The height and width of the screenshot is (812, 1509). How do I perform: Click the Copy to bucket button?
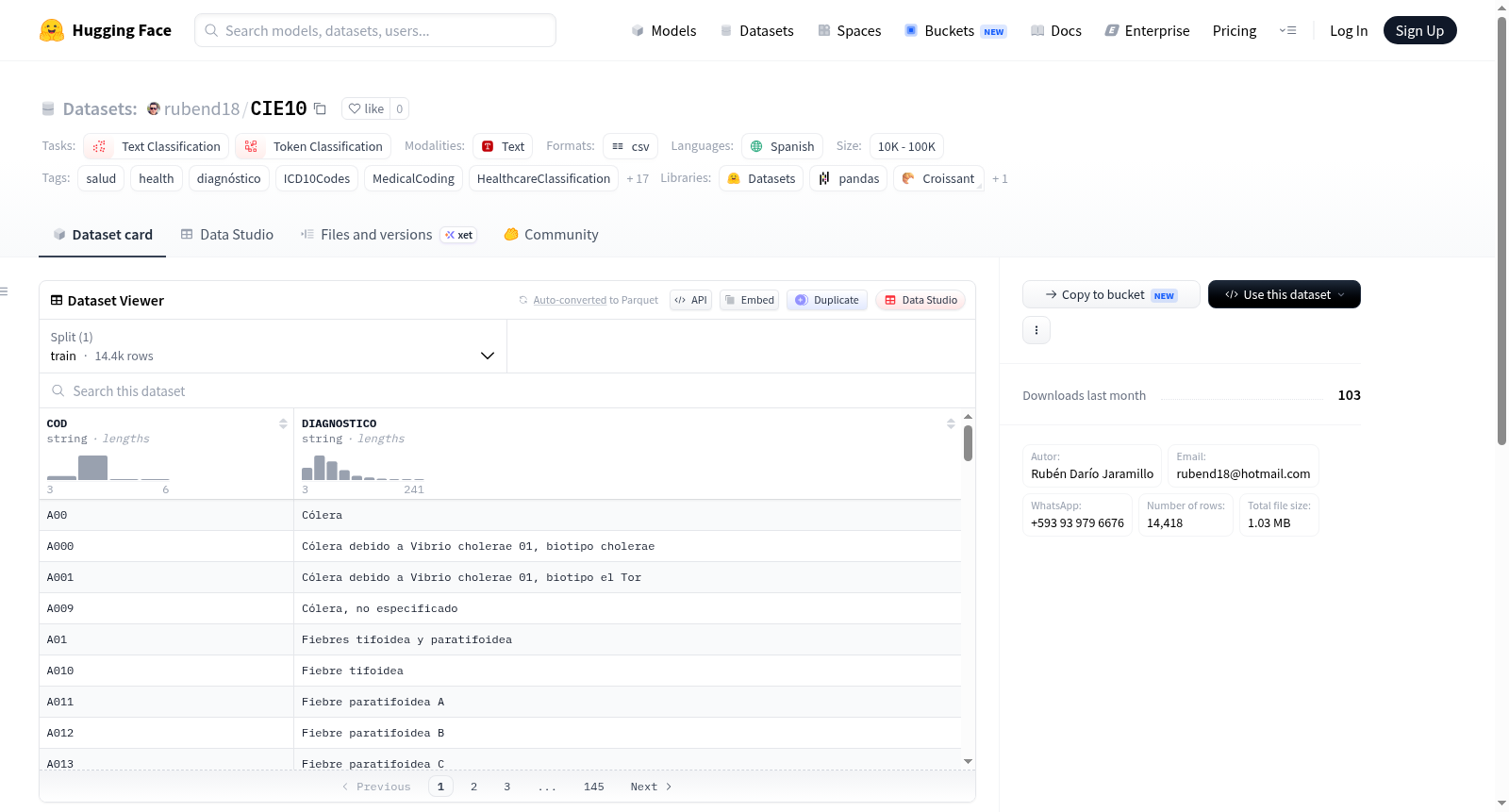[1111, 294]
